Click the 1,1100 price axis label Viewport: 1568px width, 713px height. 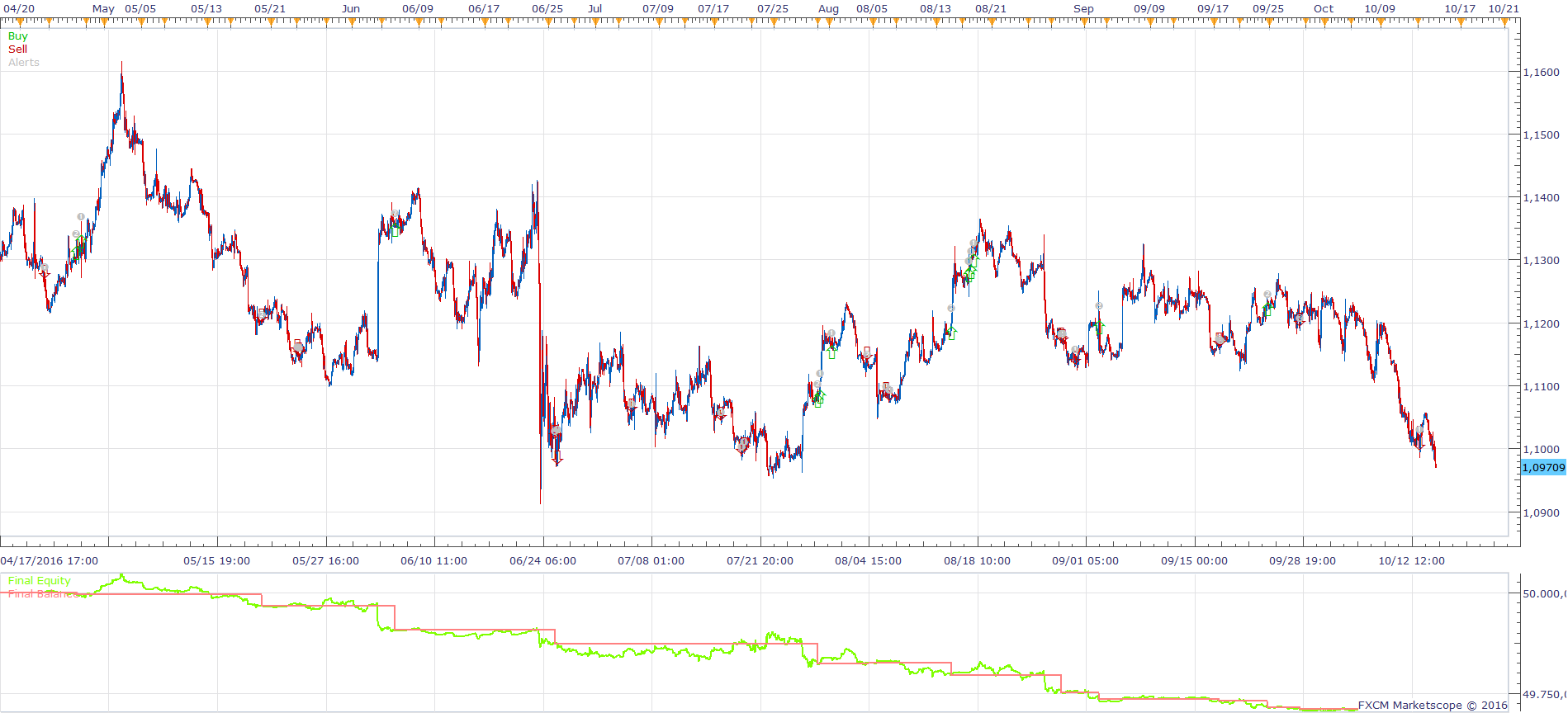click(1541, 387)
